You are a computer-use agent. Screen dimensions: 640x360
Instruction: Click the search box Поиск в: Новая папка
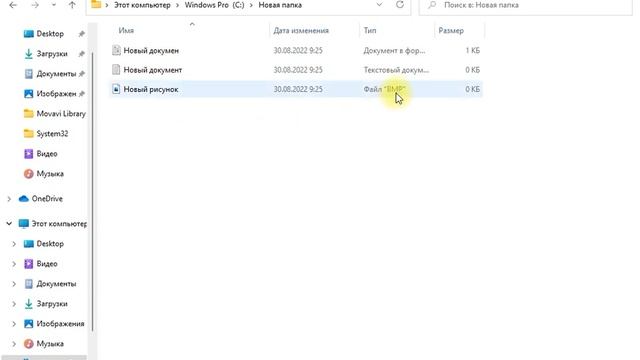pos(525,6)
